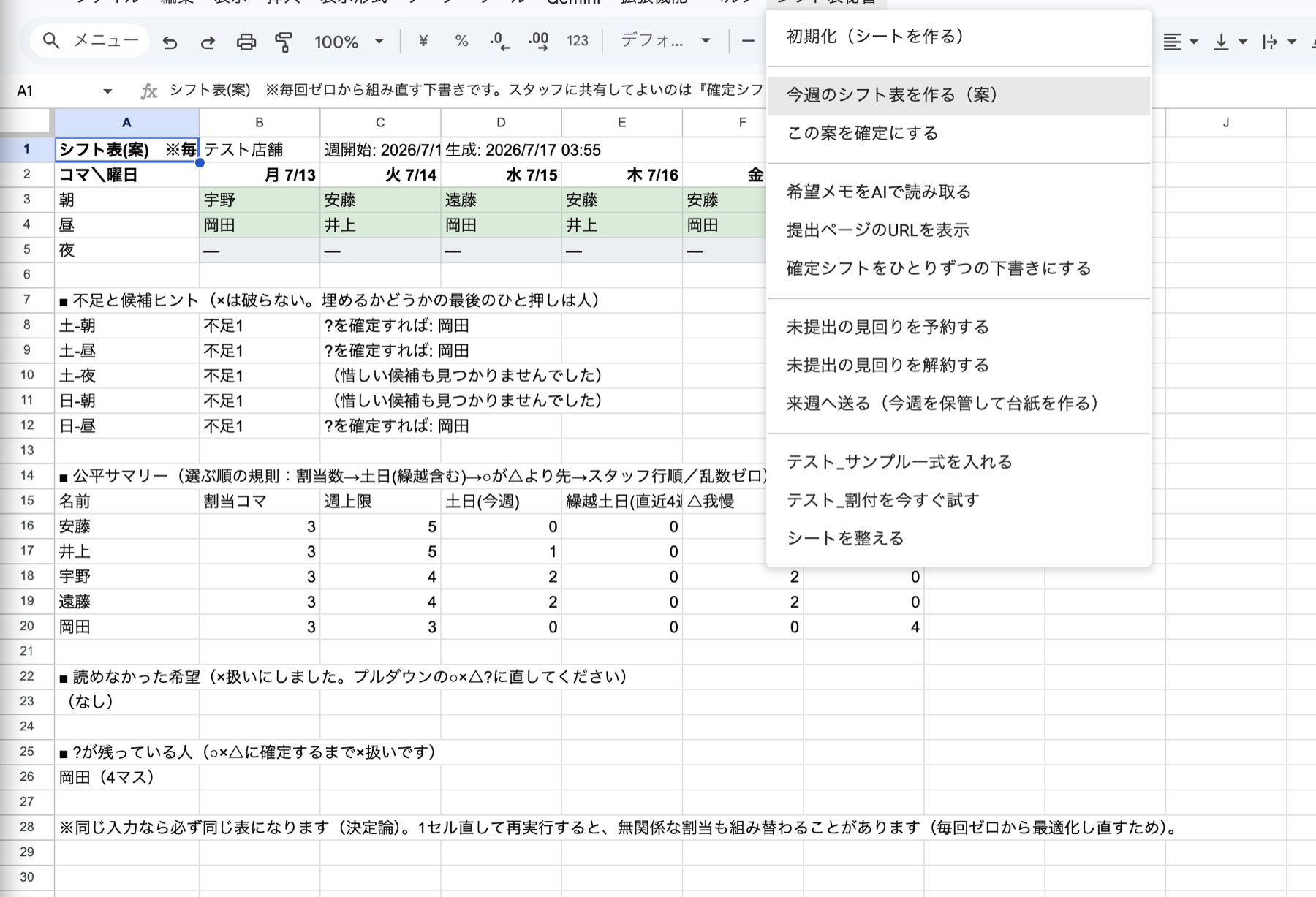
Task: Select row 16 header
Action: 27,526
